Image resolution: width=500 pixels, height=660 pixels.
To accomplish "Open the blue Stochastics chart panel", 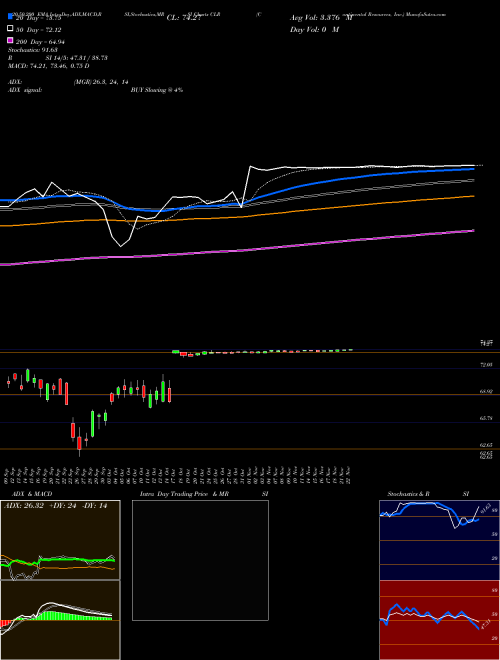I will [439, 540].
